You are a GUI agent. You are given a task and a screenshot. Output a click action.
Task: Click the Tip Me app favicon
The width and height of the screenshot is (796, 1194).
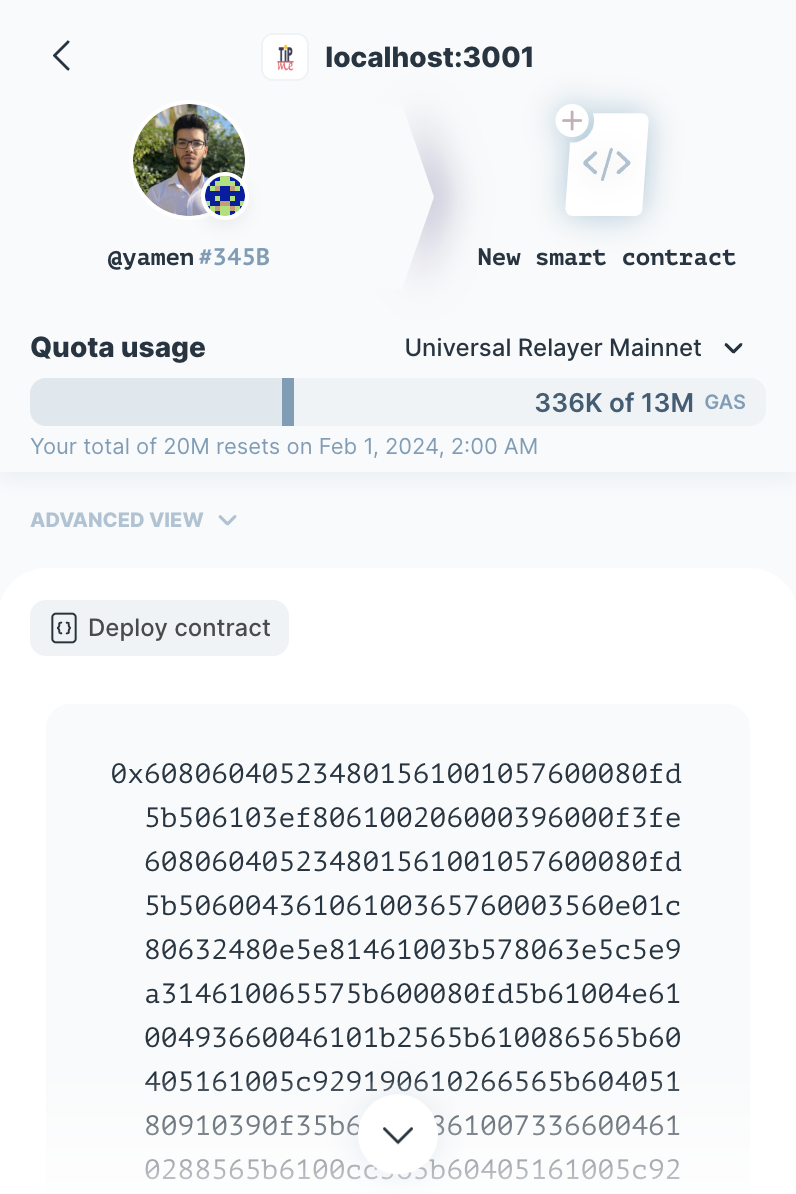(x=284, y=57)
